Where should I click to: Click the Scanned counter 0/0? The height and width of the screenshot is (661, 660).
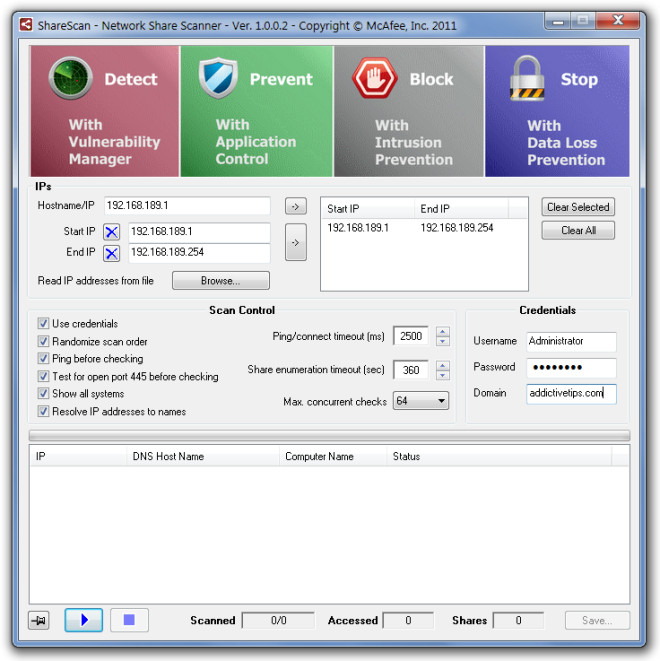point(278,621)
